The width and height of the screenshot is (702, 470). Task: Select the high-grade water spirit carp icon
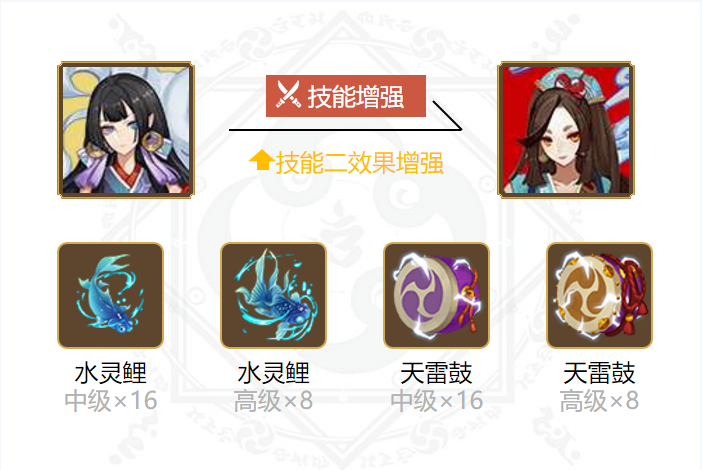[x=274, y=295]
